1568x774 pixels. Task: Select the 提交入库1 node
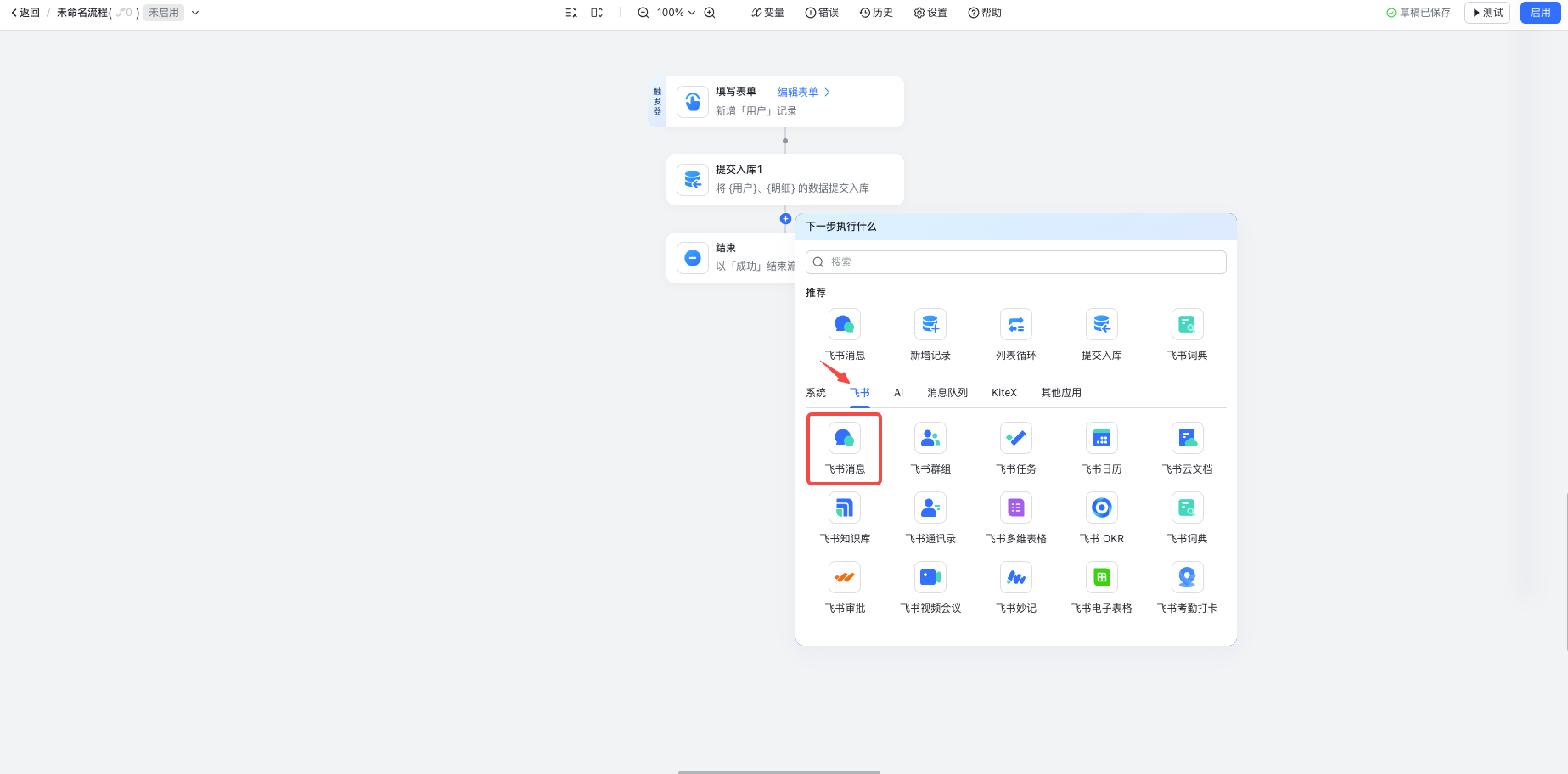coord(784,180)
